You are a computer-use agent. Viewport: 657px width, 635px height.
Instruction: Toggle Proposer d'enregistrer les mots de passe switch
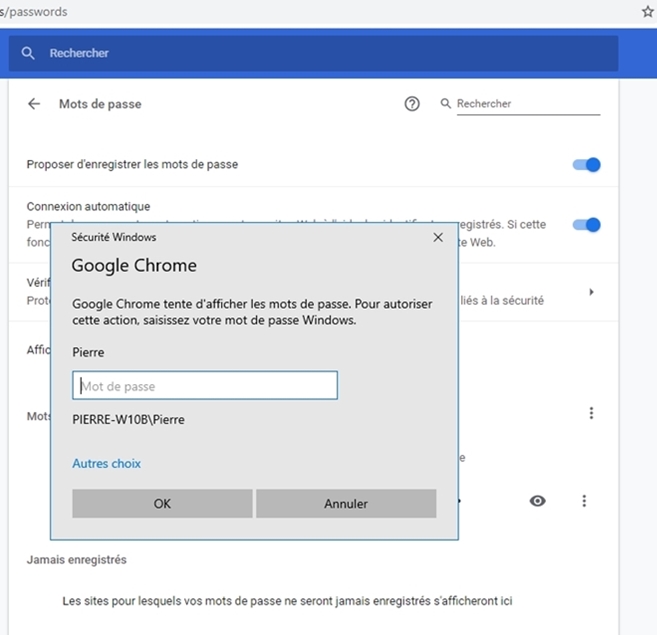[x=587, y=165]
